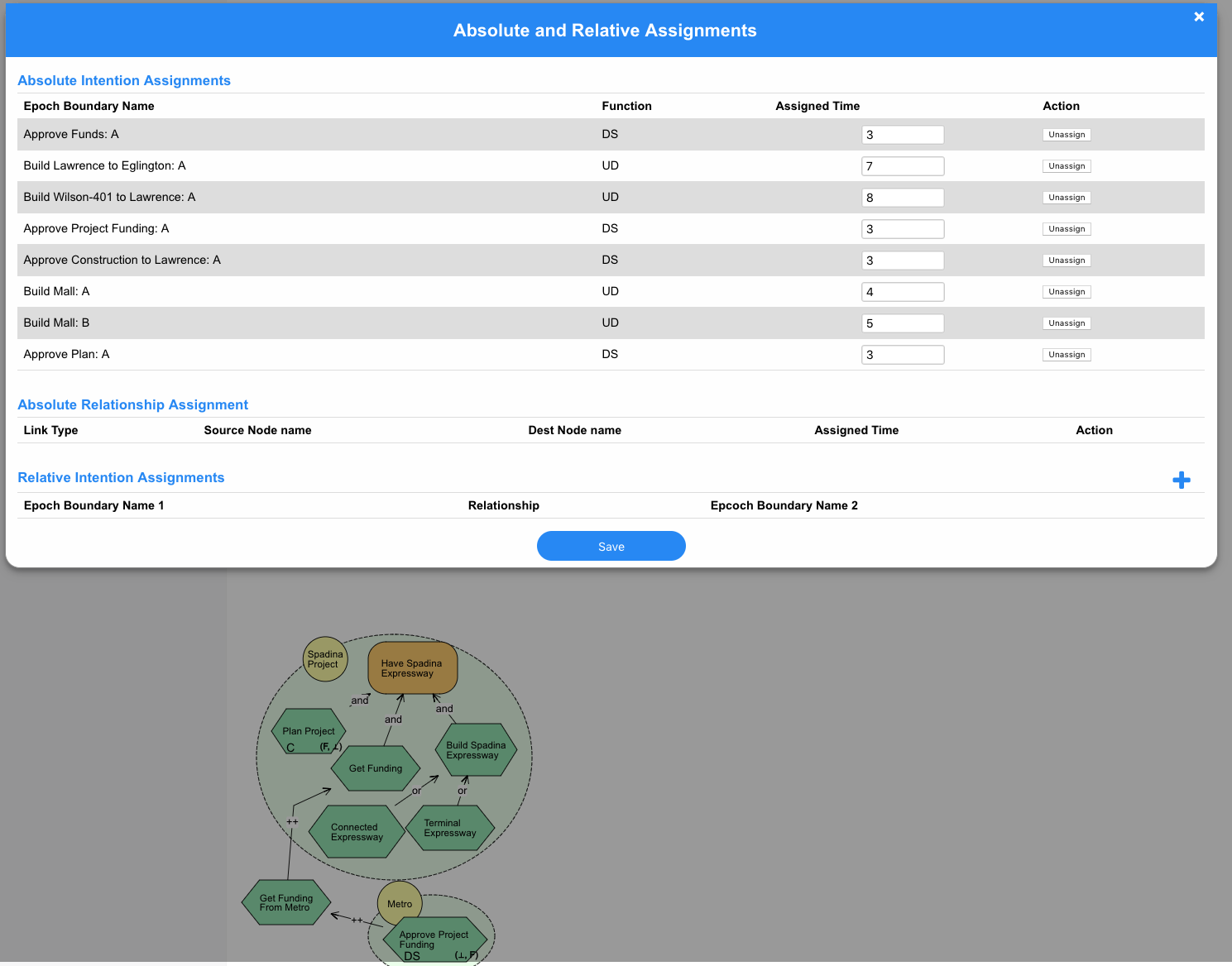Select the Build Spadina Expressway node
This screenshot has width=1232, height=966.
tap(476, 749)
